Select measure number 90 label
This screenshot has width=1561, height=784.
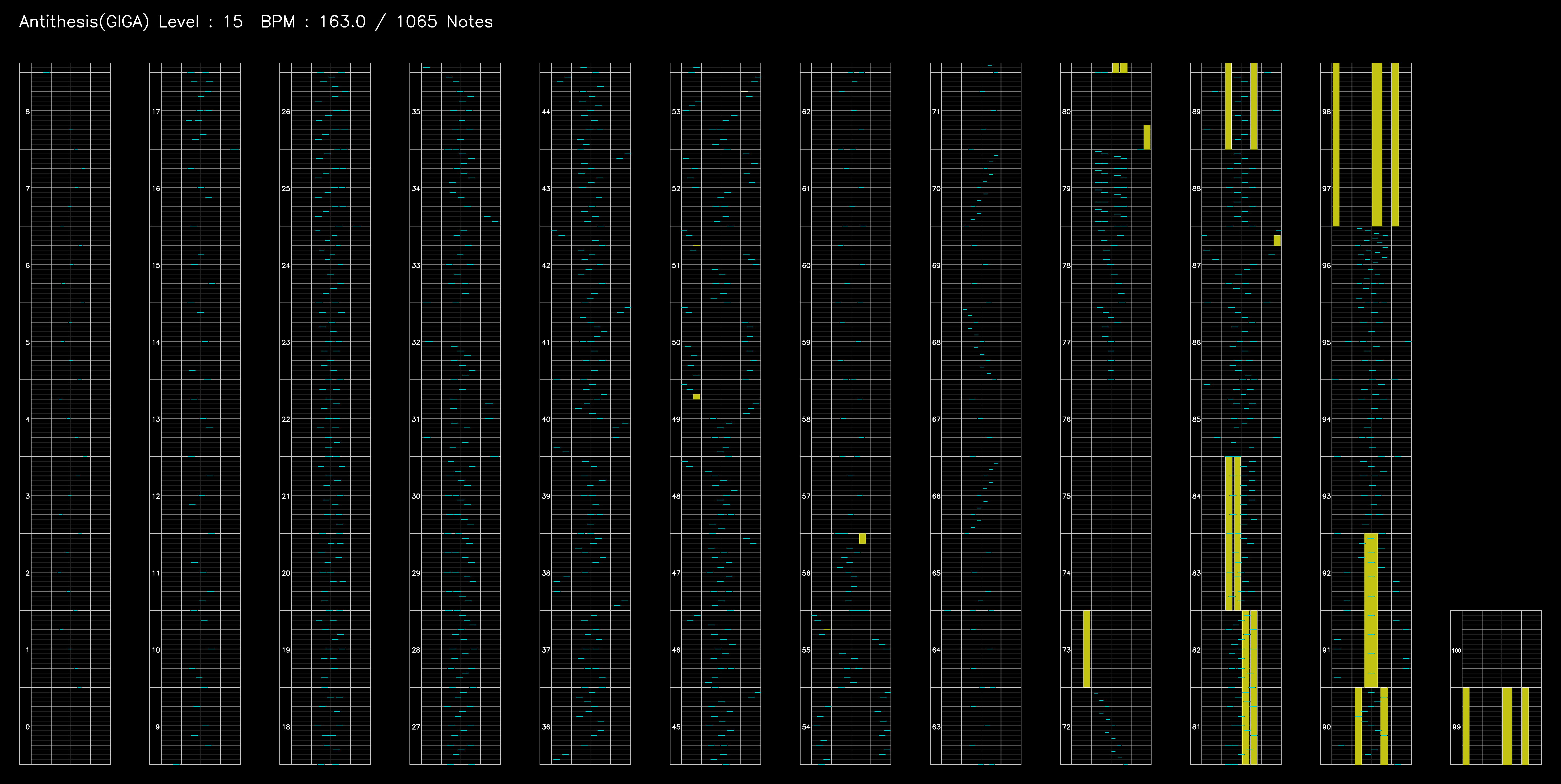[1326, 726]
